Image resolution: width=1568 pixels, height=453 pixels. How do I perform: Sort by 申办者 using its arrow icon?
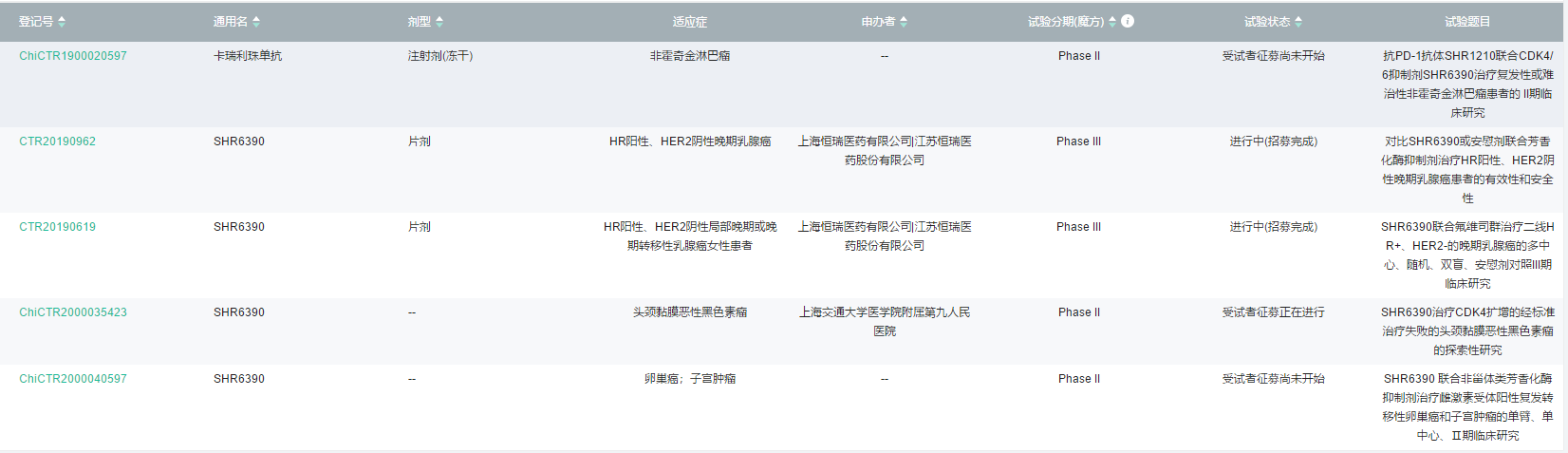click(x=904, y=22)
